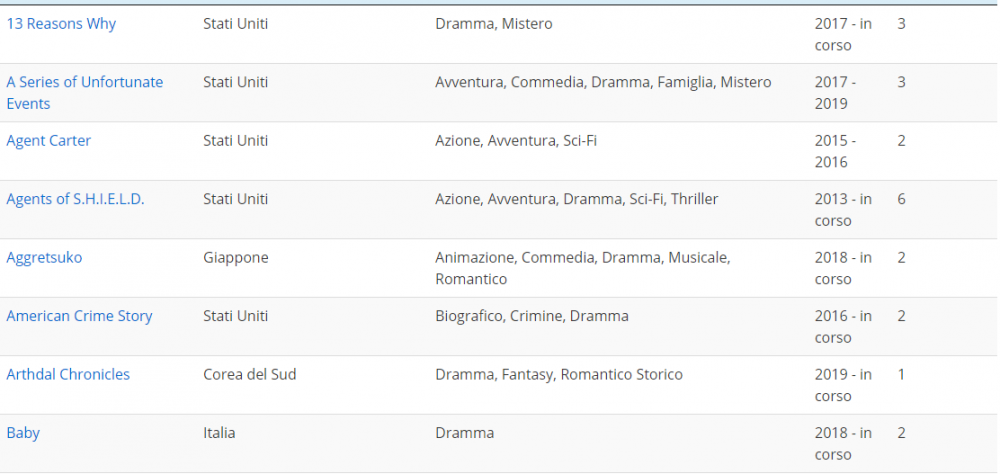Select the season count 6 cell
The height and width of the screenshot is (474, 1000).
point(901,199)
